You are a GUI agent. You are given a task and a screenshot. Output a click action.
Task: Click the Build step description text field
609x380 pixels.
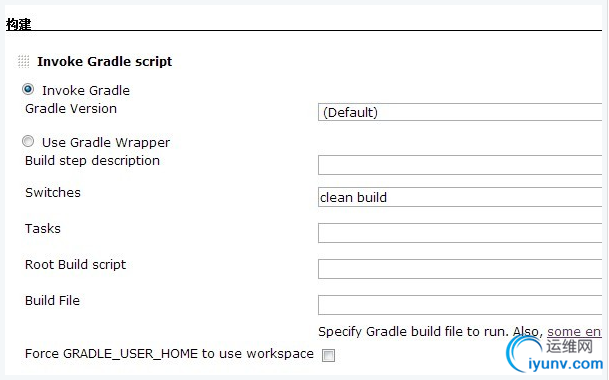click(460, 165)
